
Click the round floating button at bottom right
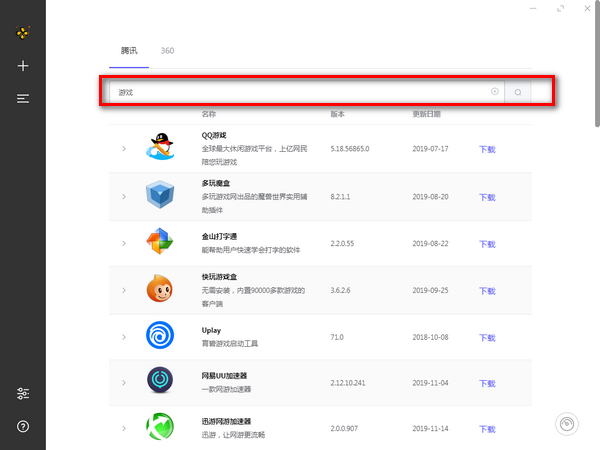[567, 424]
